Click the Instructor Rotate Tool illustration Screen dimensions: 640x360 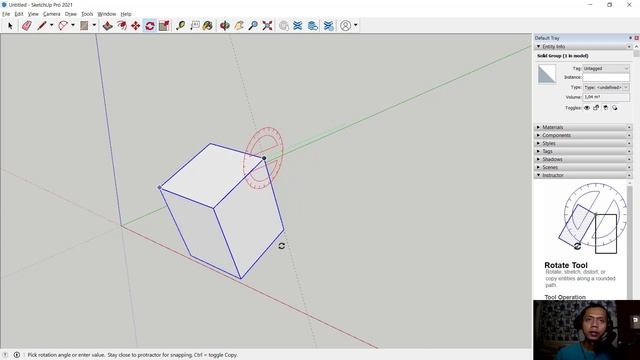coord(592,218)
